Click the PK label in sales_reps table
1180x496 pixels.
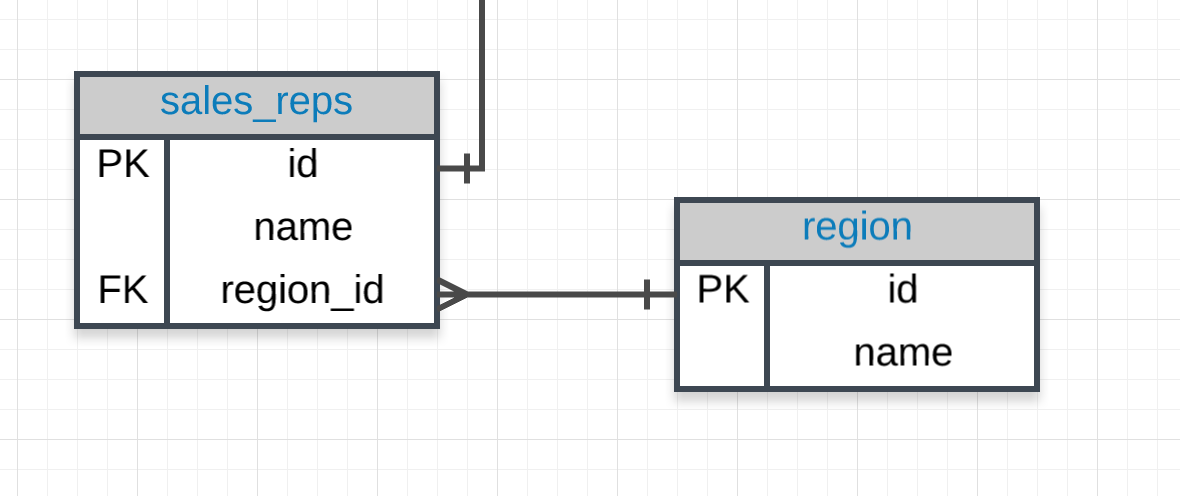[122, 164]
